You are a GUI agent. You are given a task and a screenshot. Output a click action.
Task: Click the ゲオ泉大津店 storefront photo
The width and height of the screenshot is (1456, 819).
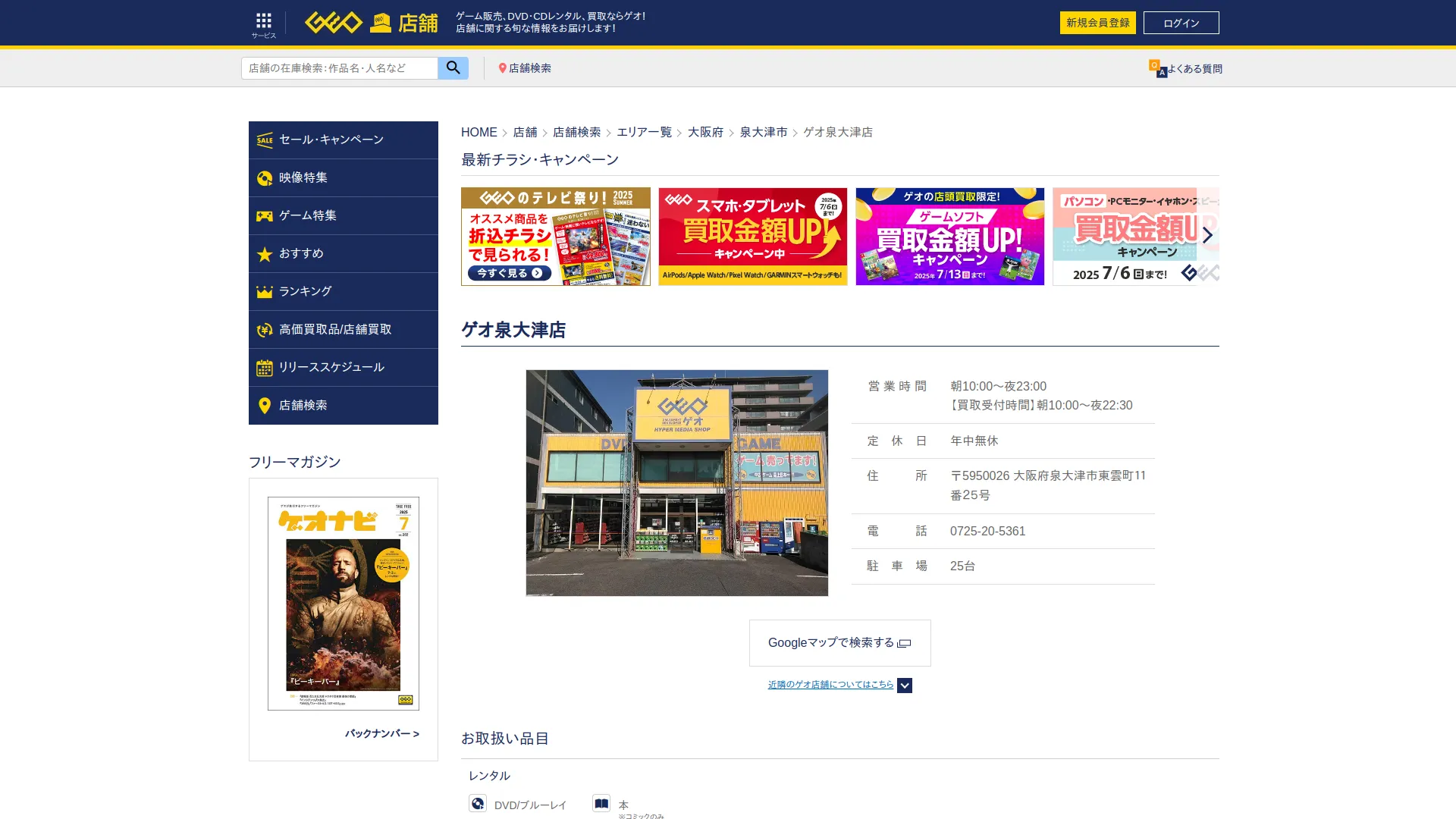click(677, 483)
